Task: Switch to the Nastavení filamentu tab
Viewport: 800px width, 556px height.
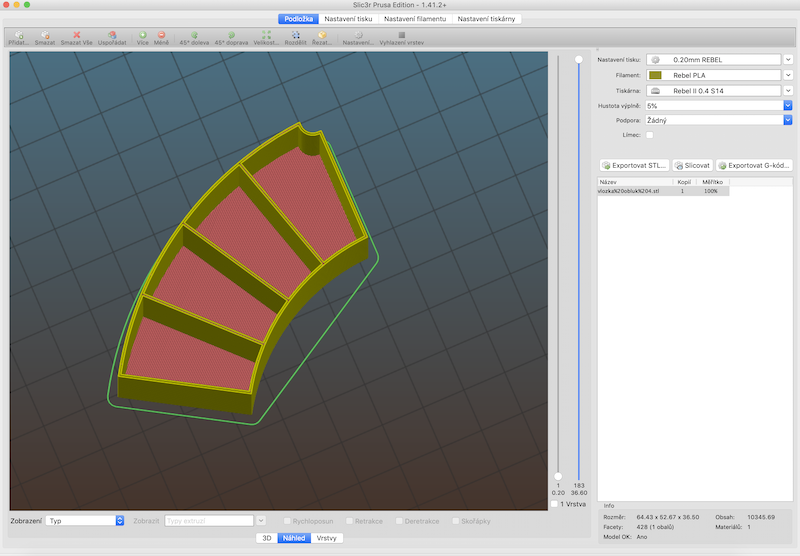Action: point(414,18)
